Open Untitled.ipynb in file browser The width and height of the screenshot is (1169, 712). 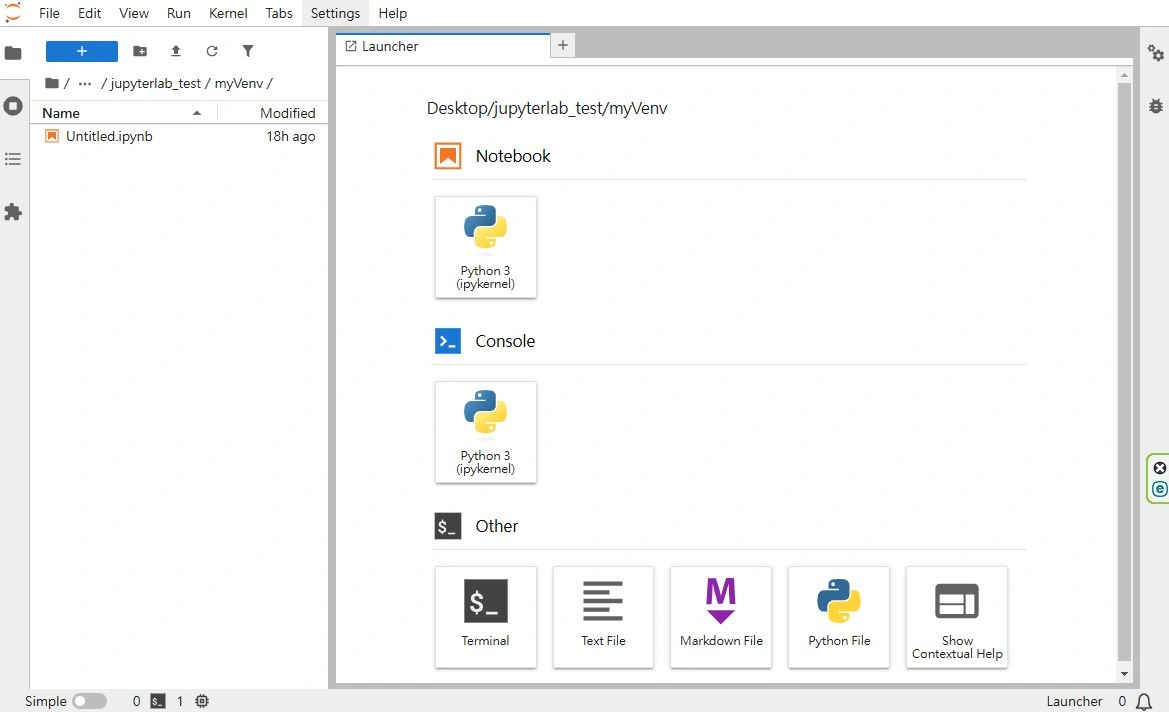pos(109,136)
